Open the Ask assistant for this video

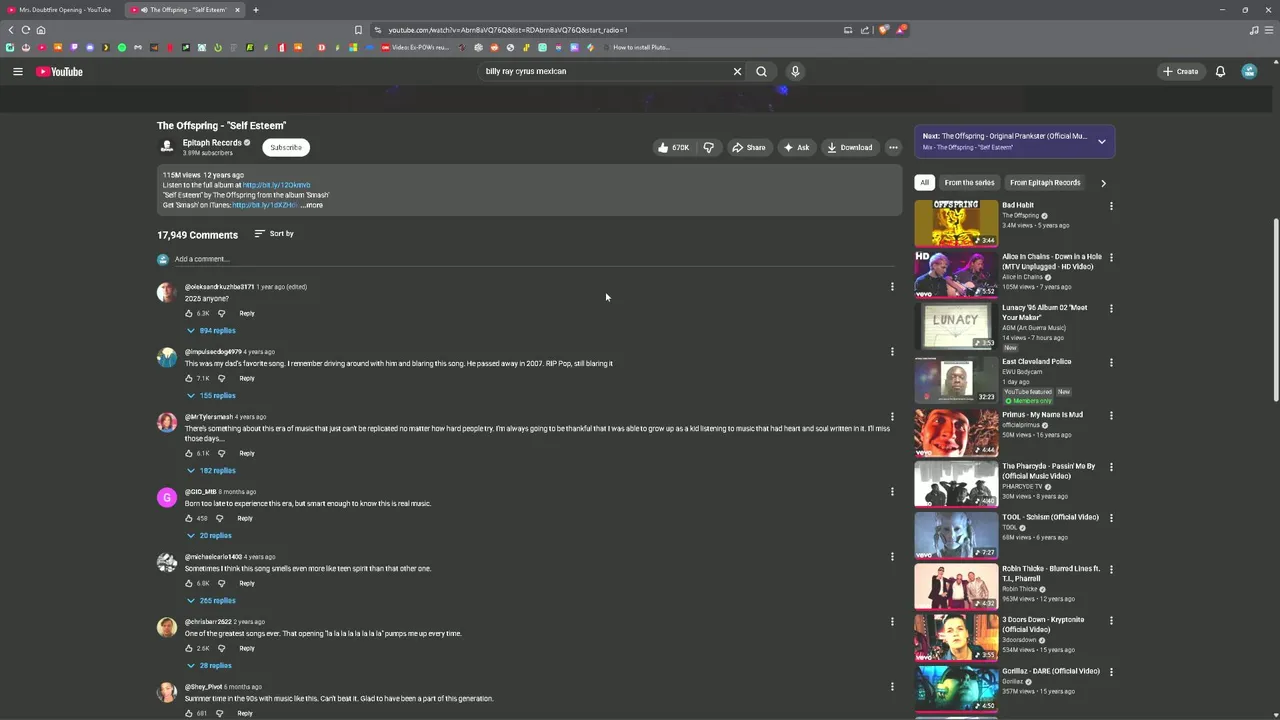pyautogui.click(x=797, y=147)
